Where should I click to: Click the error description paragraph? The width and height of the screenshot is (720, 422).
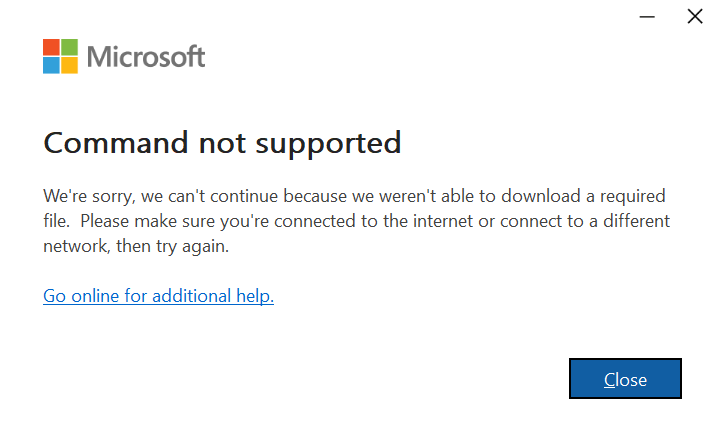click(356, 221)
